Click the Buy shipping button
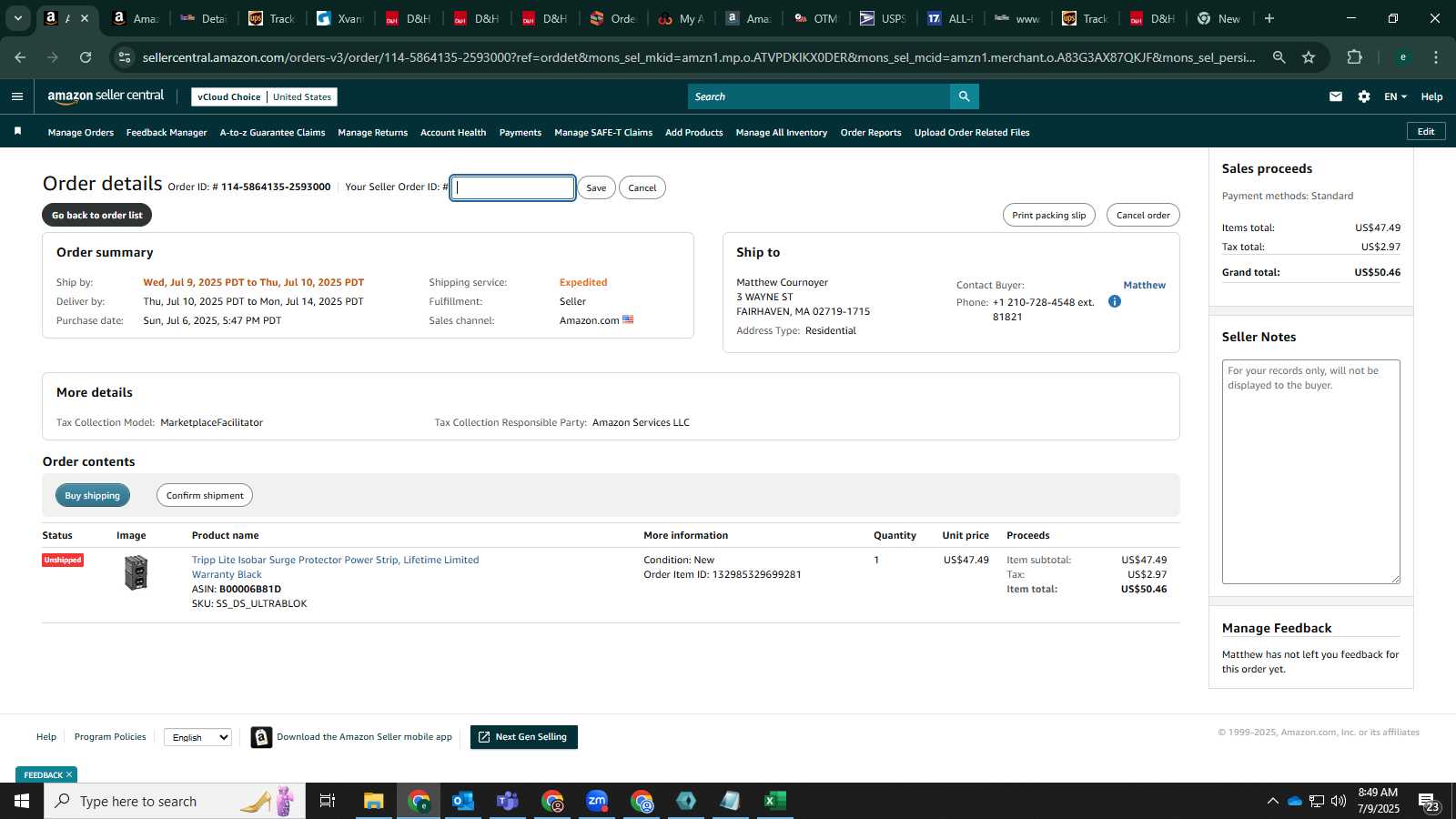Screen dimensions: 1456x819 point(93,495)
